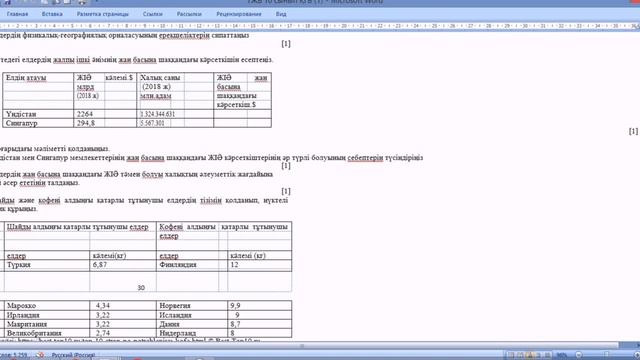
Task: Click the zoom out minus button
Action: click(579, 355)
